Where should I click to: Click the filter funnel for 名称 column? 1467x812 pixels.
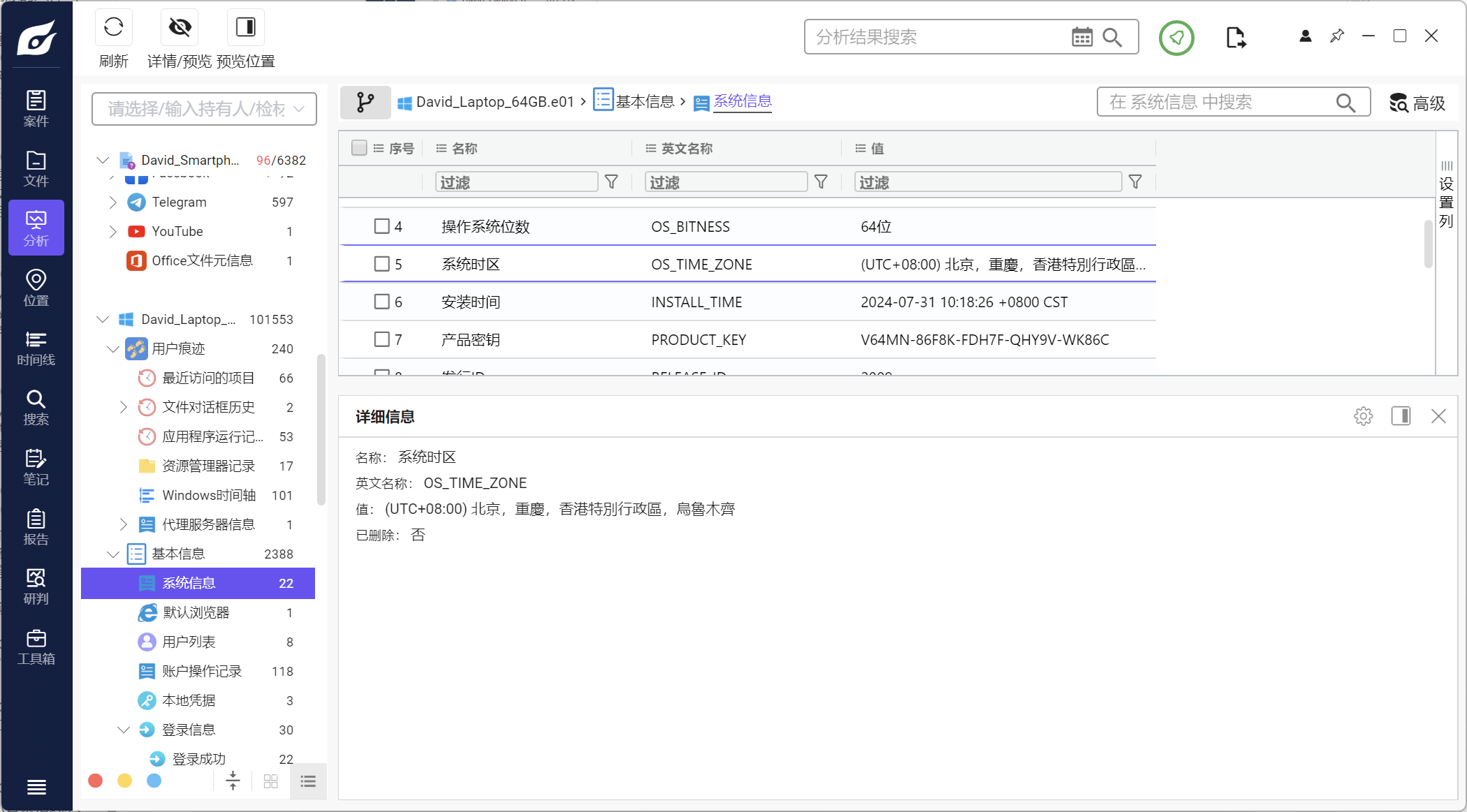pos(611,182)
